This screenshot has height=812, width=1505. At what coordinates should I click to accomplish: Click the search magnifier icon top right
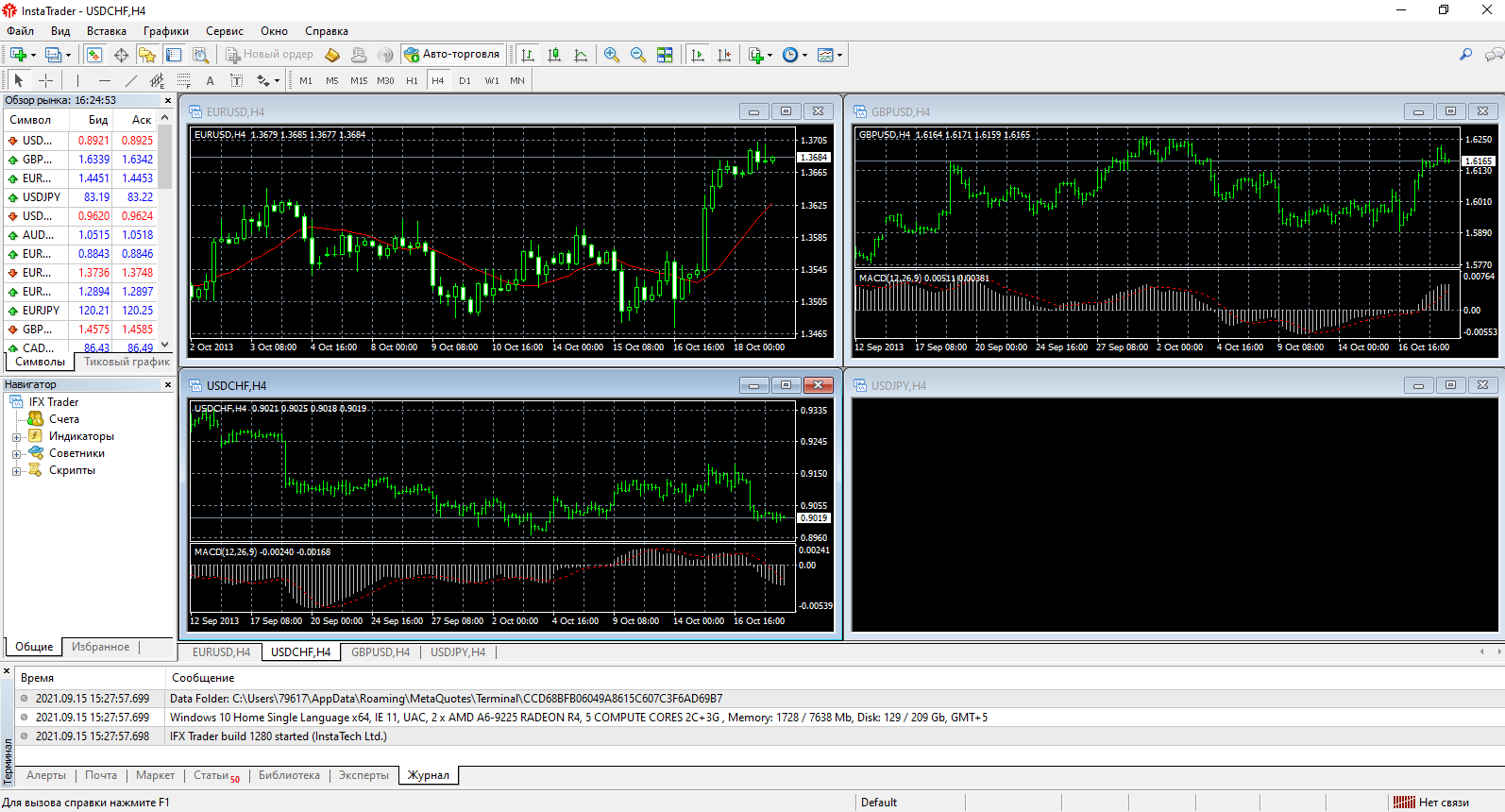point(1465,55)
